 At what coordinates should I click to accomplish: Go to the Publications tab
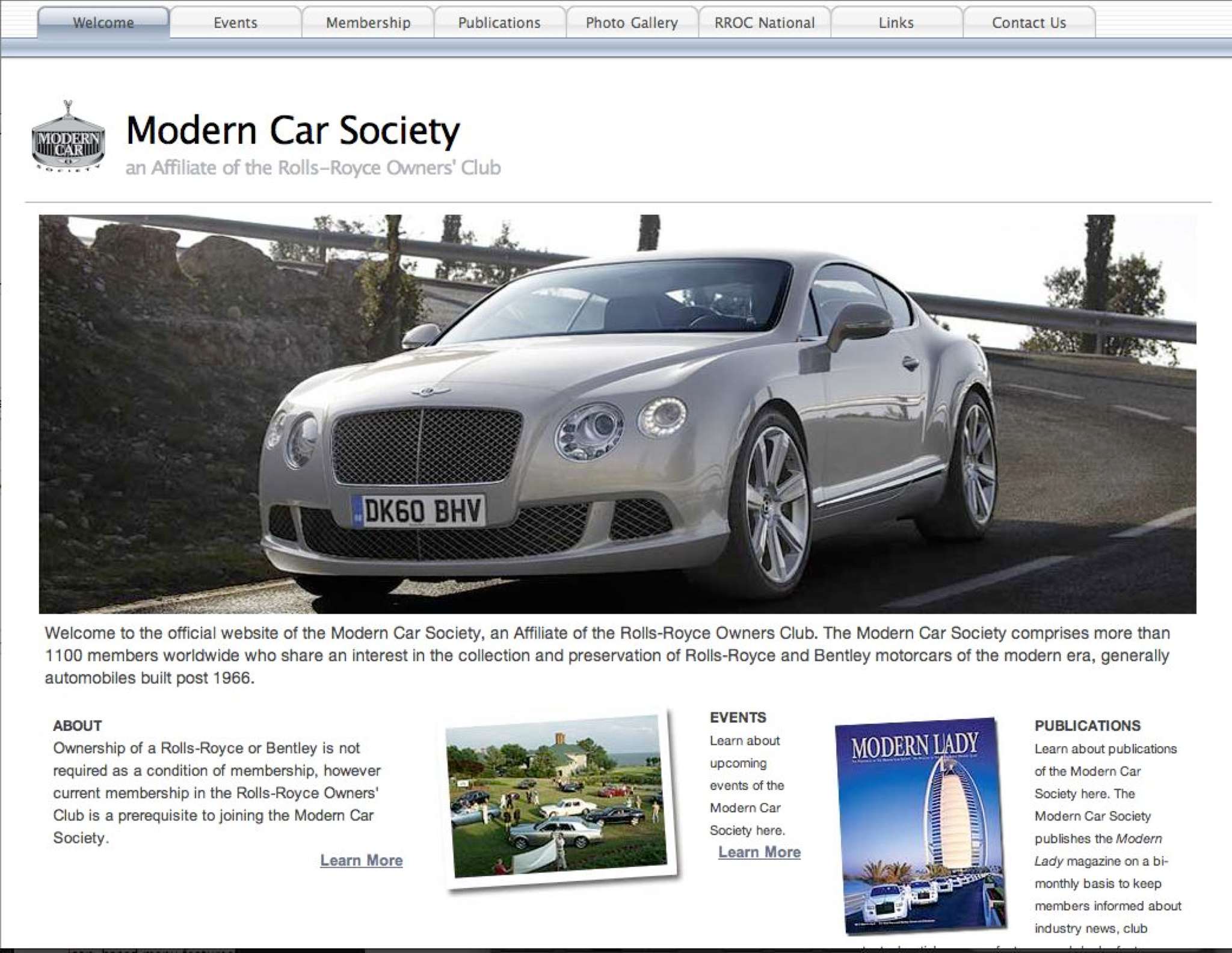[x=499, y=23]
